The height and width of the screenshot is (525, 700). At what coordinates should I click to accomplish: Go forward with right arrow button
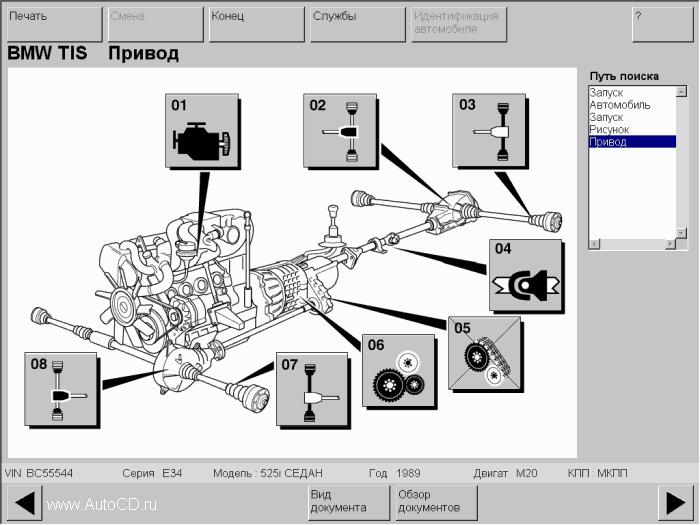(x=675, y=503)
